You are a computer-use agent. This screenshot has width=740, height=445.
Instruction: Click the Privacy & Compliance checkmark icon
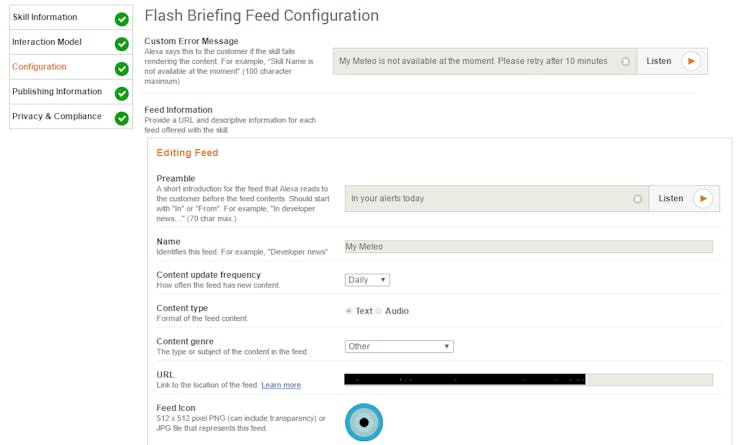click(122, 118)
